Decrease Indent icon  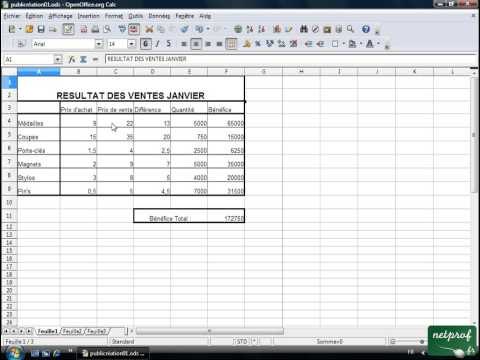pyautogui.click(x=308, y=44)
